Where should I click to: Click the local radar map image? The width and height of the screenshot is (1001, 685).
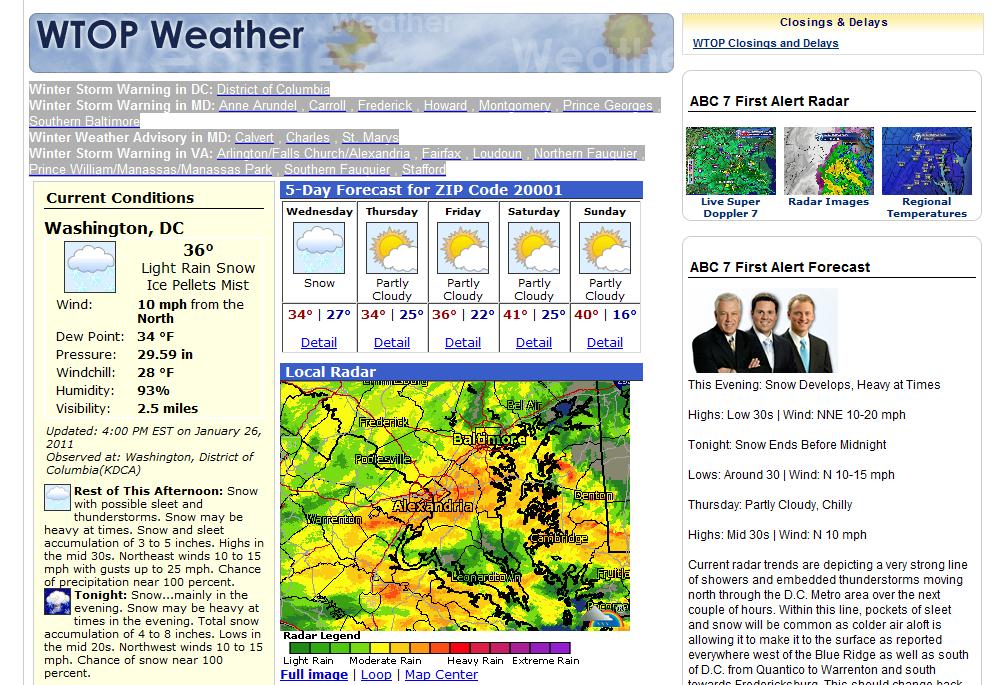point(455,505)
